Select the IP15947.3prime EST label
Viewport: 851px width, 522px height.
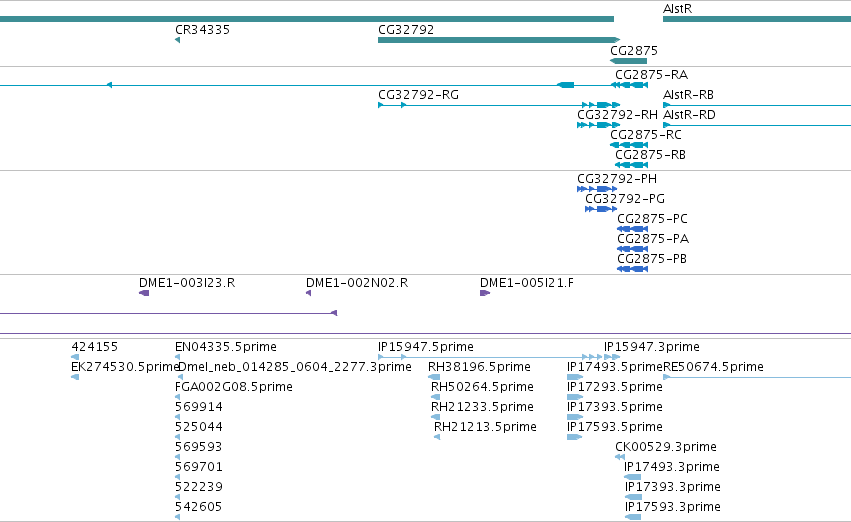click(x=652, y=347)
